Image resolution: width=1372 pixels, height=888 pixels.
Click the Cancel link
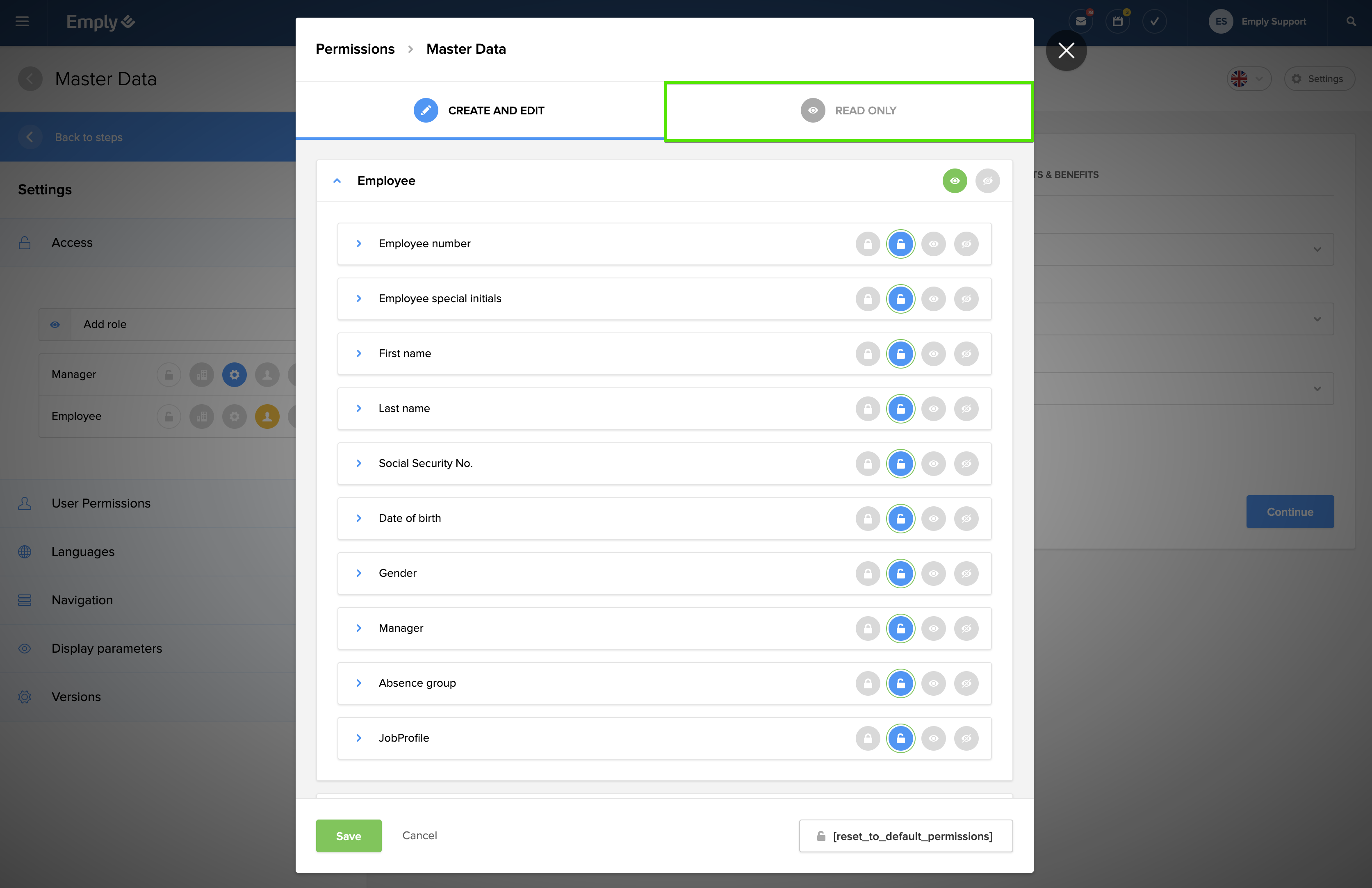(419, 835)
